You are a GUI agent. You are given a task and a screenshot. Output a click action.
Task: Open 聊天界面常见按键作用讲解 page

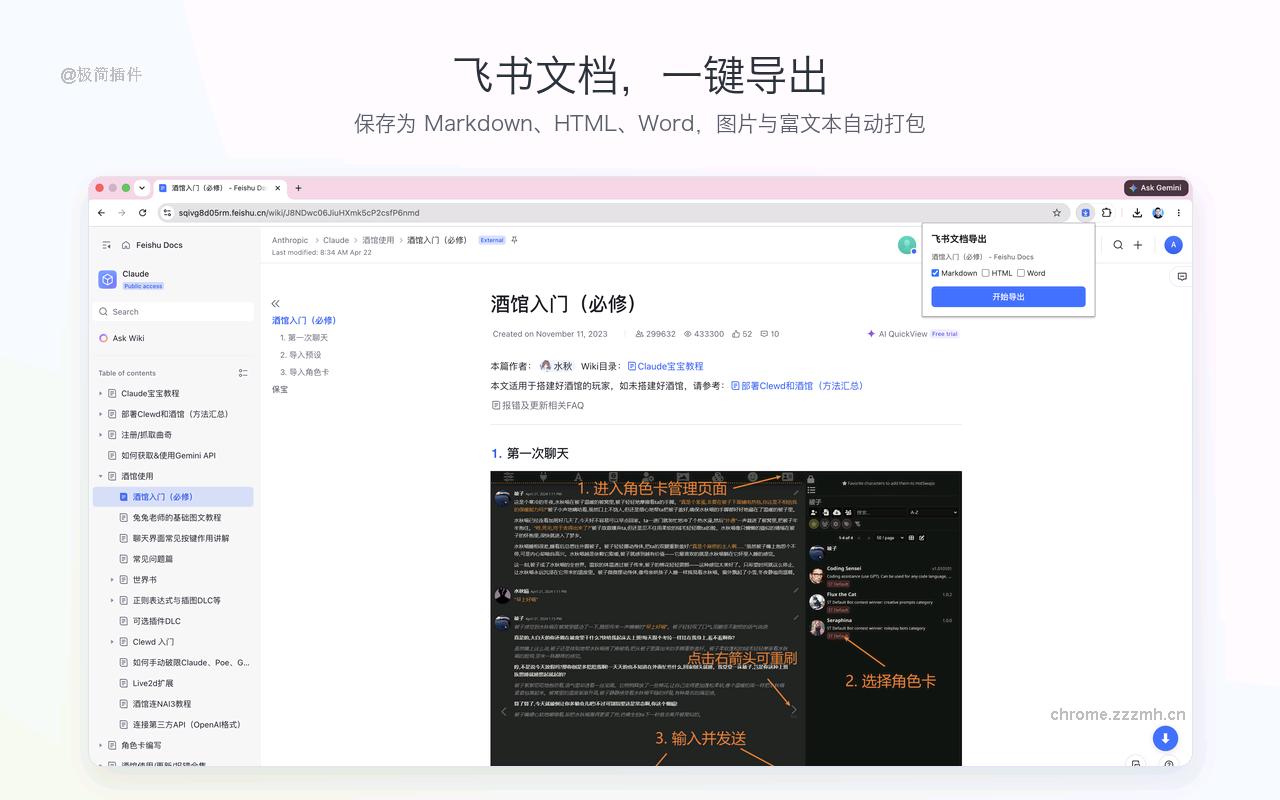pyautogui.click(x=181, y=538)
